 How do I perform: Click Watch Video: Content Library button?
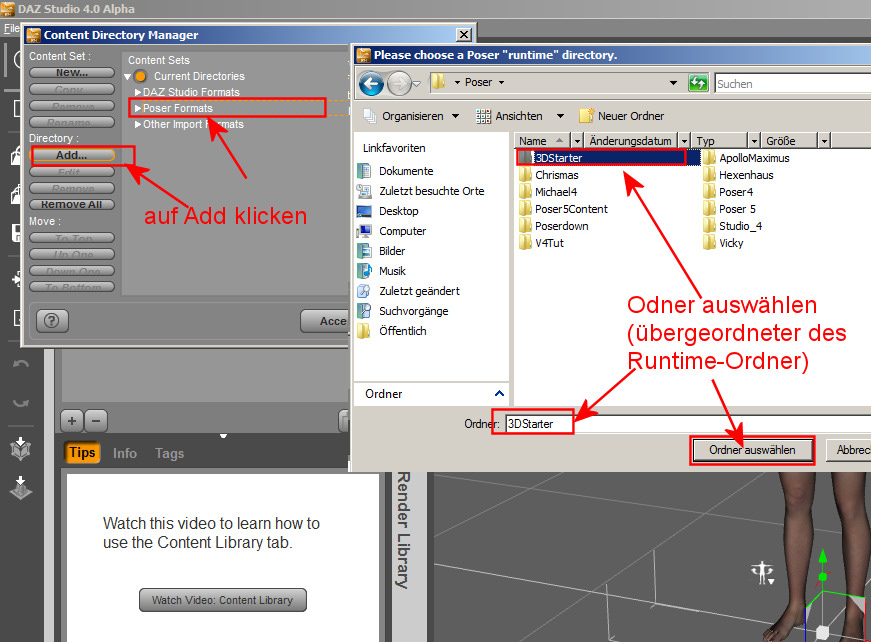coord(223,600)
